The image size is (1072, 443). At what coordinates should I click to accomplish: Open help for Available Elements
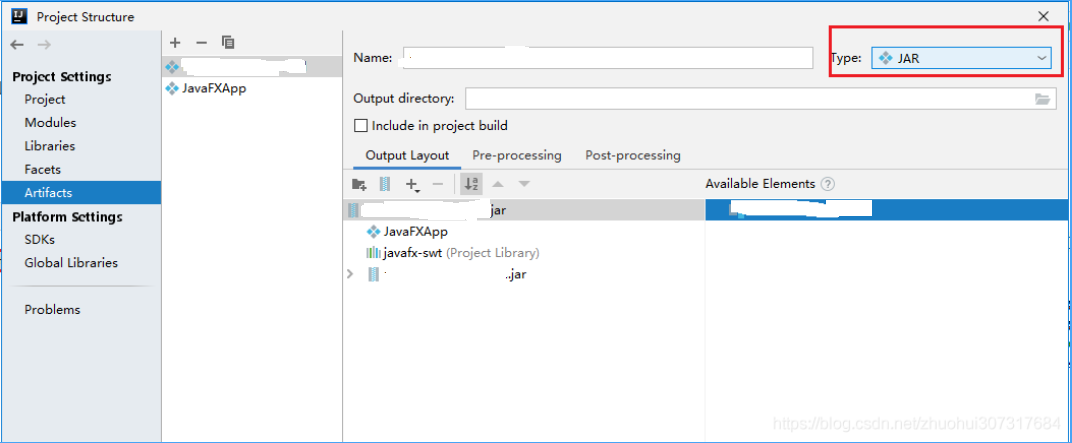pos(828,184)
